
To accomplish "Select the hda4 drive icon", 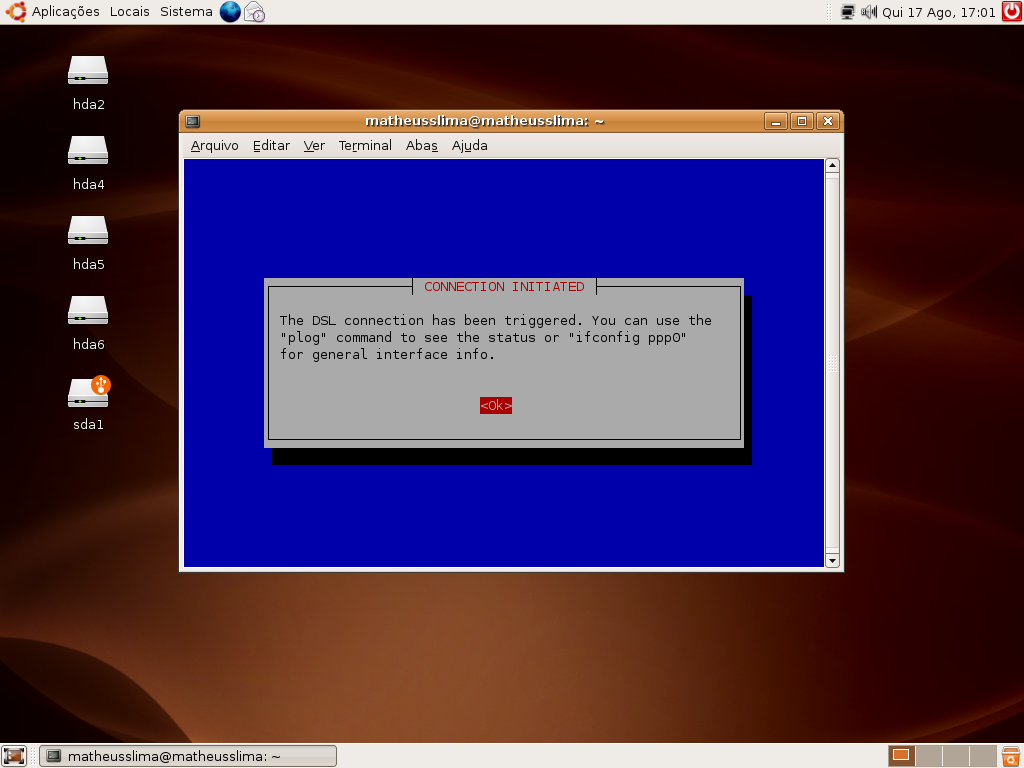I will 88,151.
